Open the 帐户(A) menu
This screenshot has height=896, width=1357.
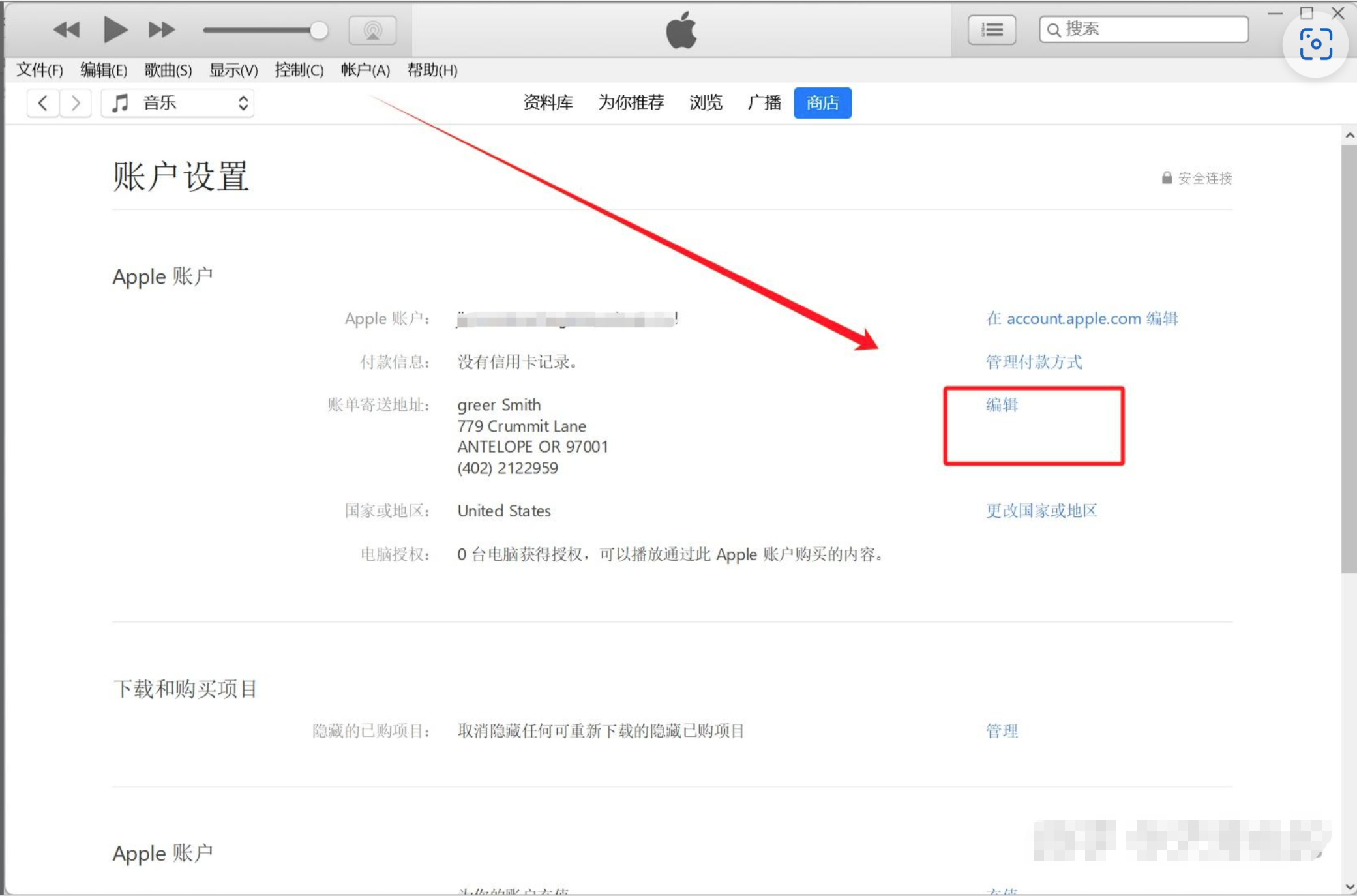[x=365, y=70]
